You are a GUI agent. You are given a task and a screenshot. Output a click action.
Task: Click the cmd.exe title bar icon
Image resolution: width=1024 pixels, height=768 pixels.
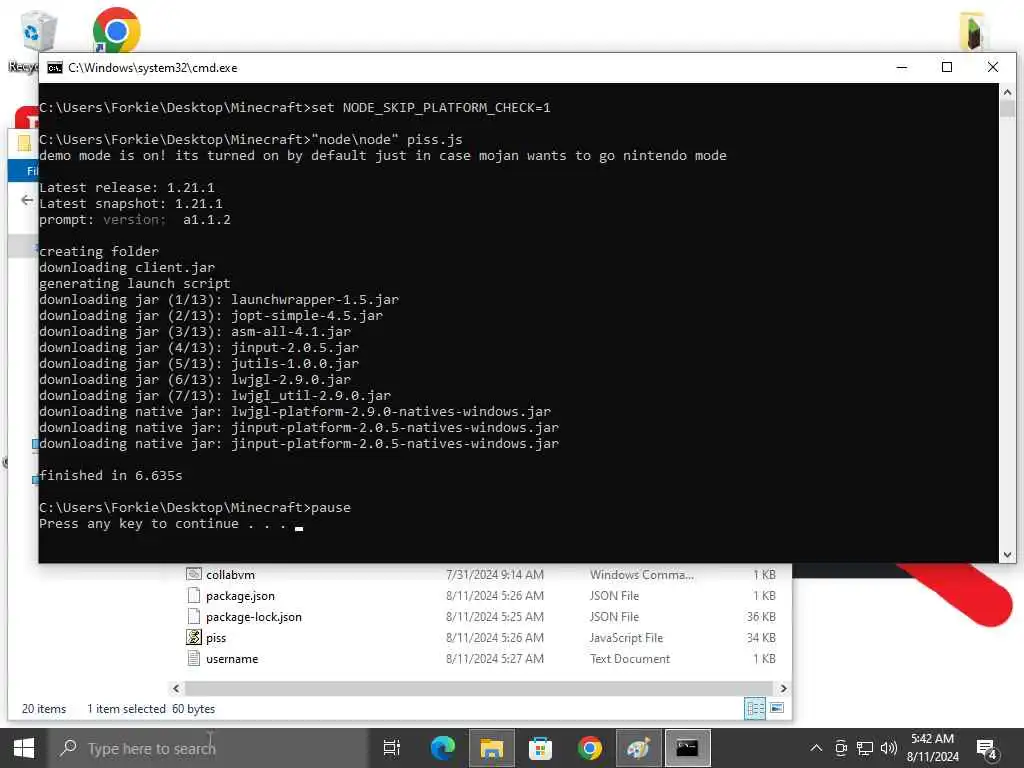tap(55, 68)
